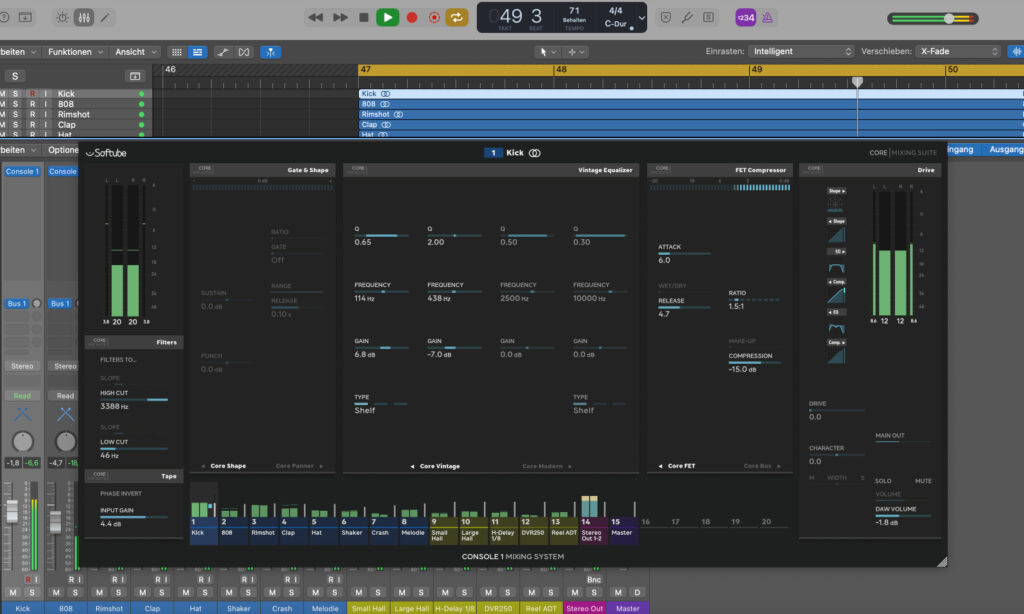Switch to previous Gate section Core Shape arrow
1024x614 pixels.
coord(203,466)
